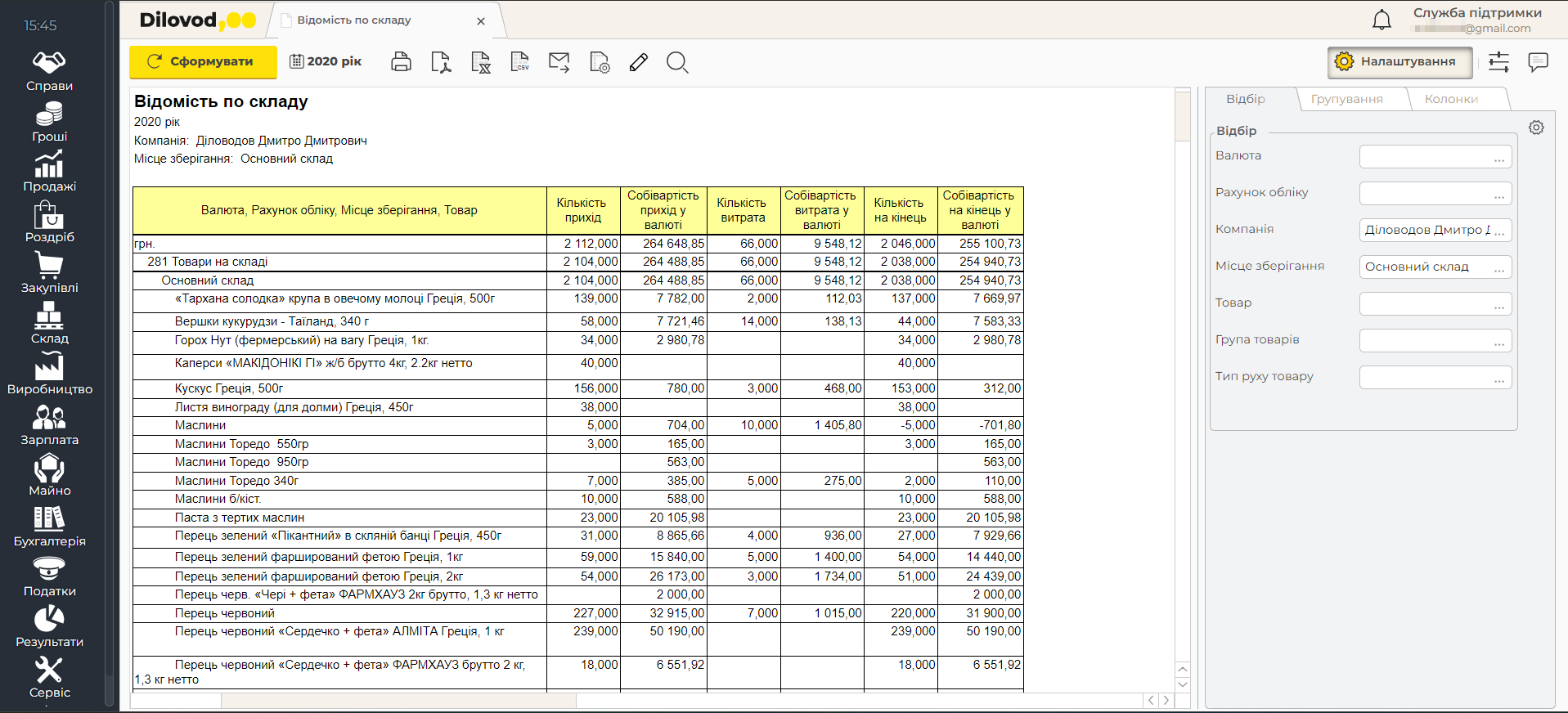Export the report to Excel
Viewport: 1568px width, 713px height.
481,62
